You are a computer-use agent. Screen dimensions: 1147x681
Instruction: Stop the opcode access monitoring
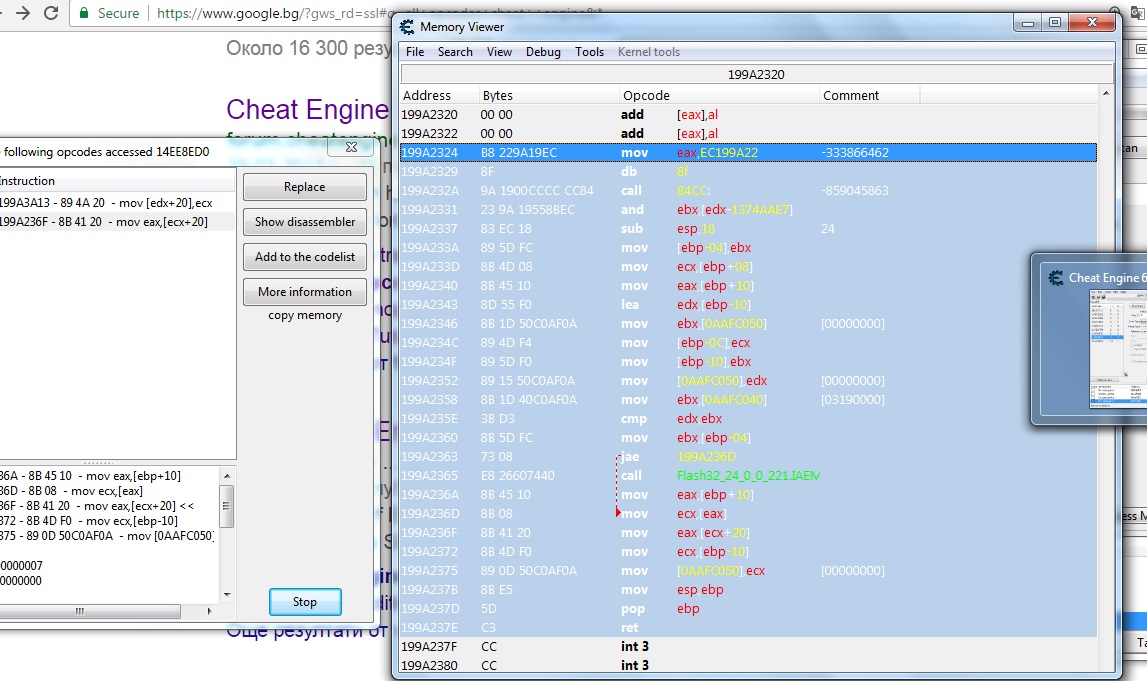click(x=305, y=602)
